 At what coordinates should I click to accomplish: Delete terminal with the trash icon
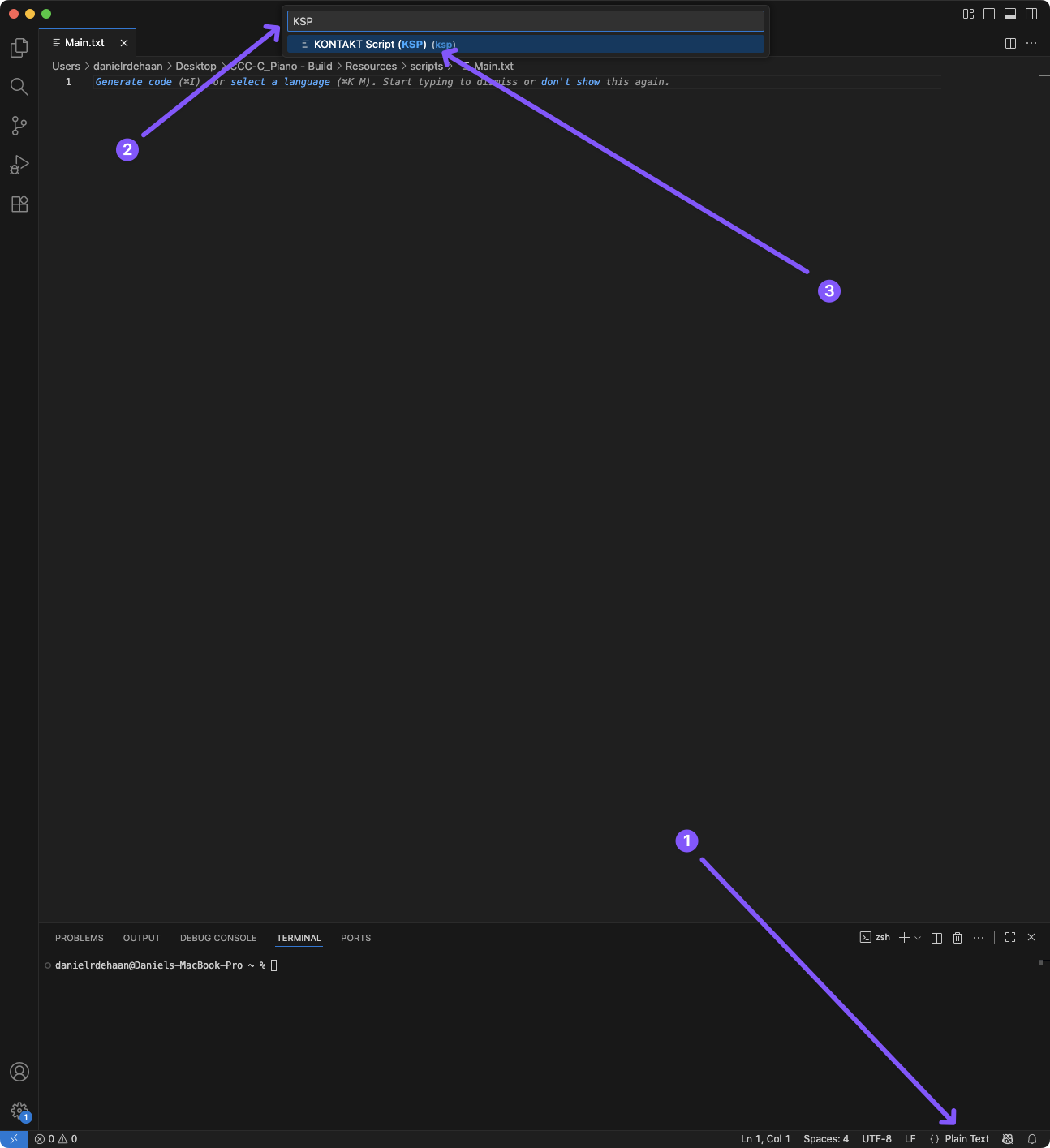957,938
